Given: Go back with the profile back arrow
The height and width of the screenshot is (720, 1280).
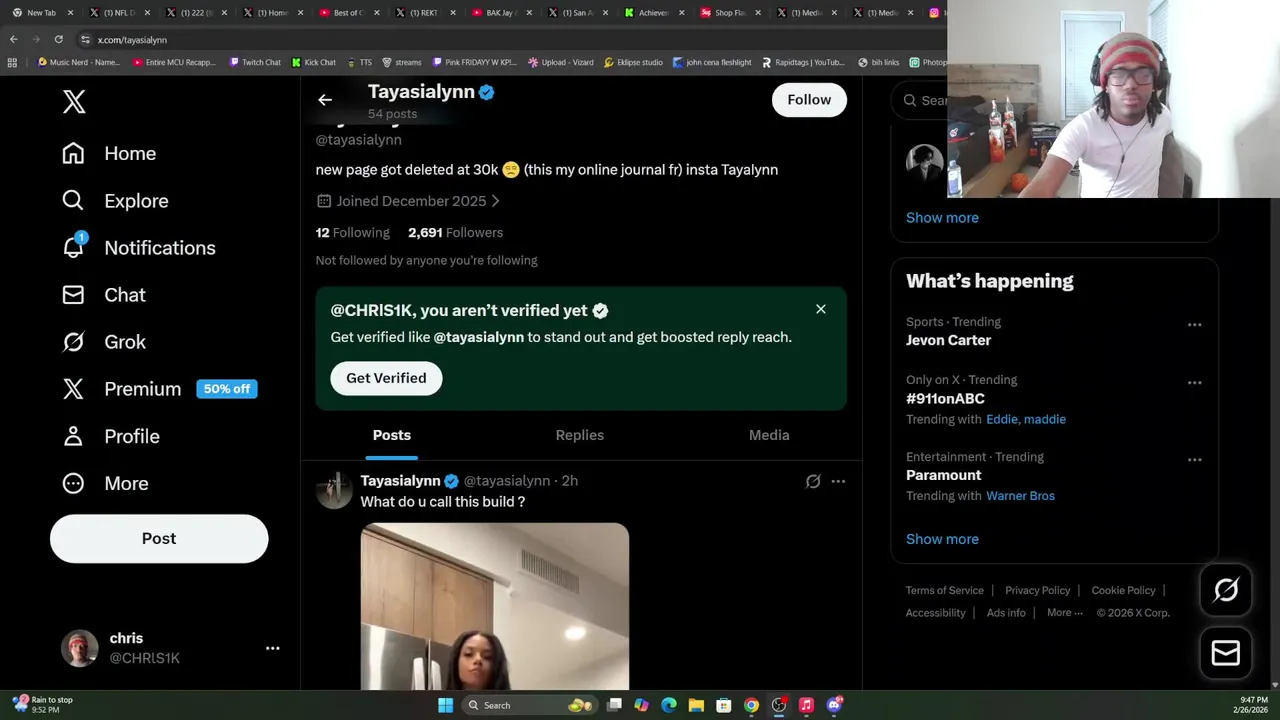Looking at the screenshot, I should [325, 99].
